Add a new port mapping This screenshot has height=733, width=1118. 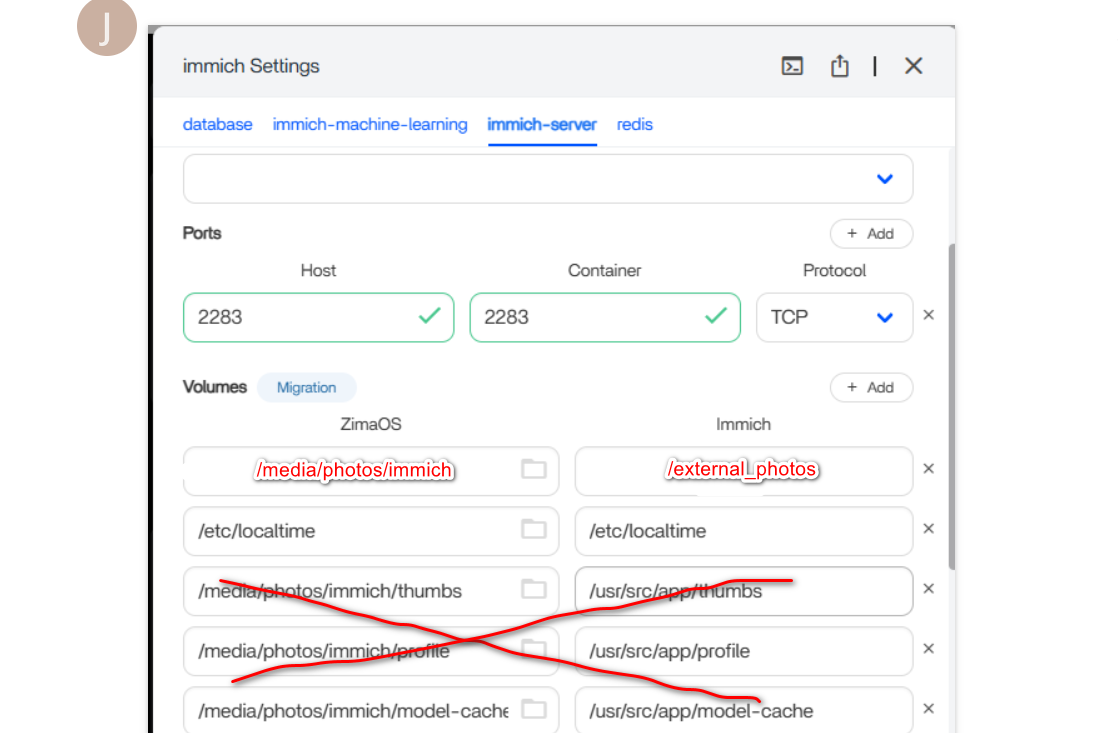(871, 234)
